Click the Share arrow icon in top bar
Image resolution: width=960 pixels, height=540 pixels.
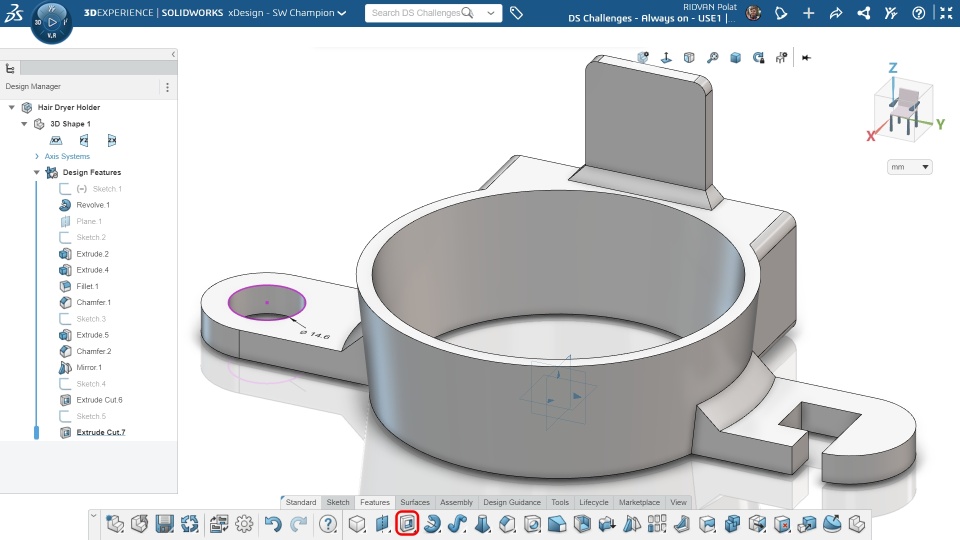pos(836,13)
